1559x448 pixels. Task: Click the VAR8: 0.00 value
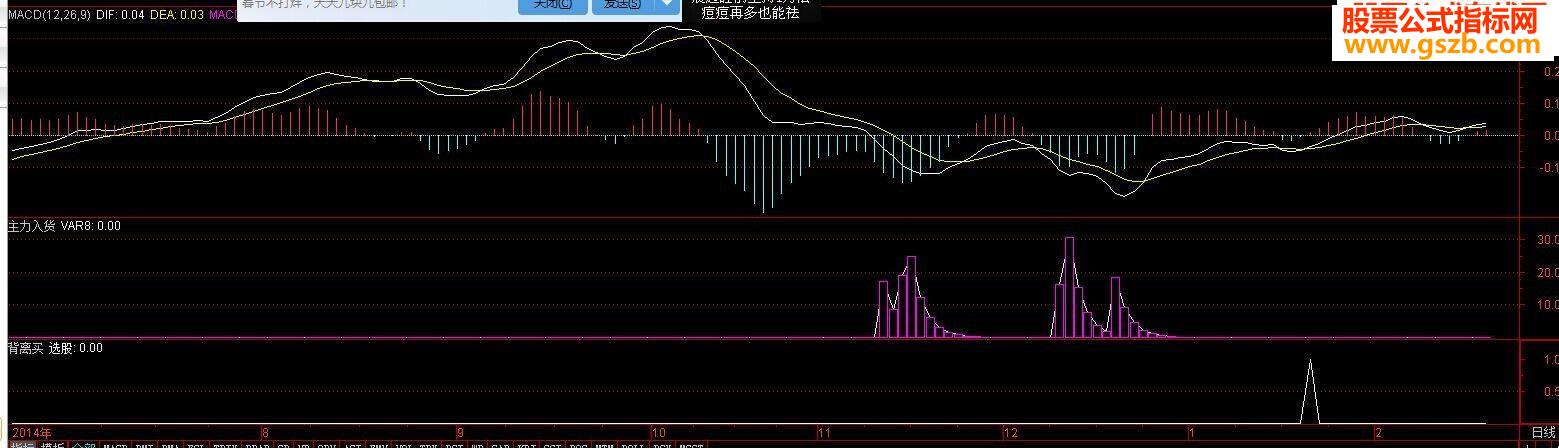91,226
